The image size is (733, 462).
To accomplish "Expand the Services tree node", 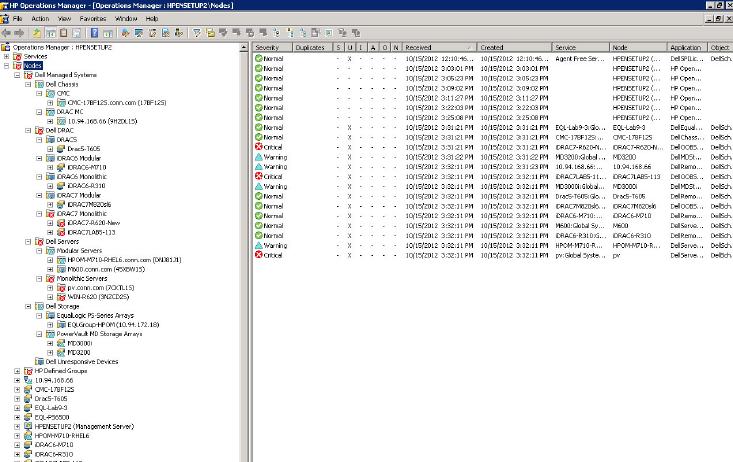I will 7,57.
